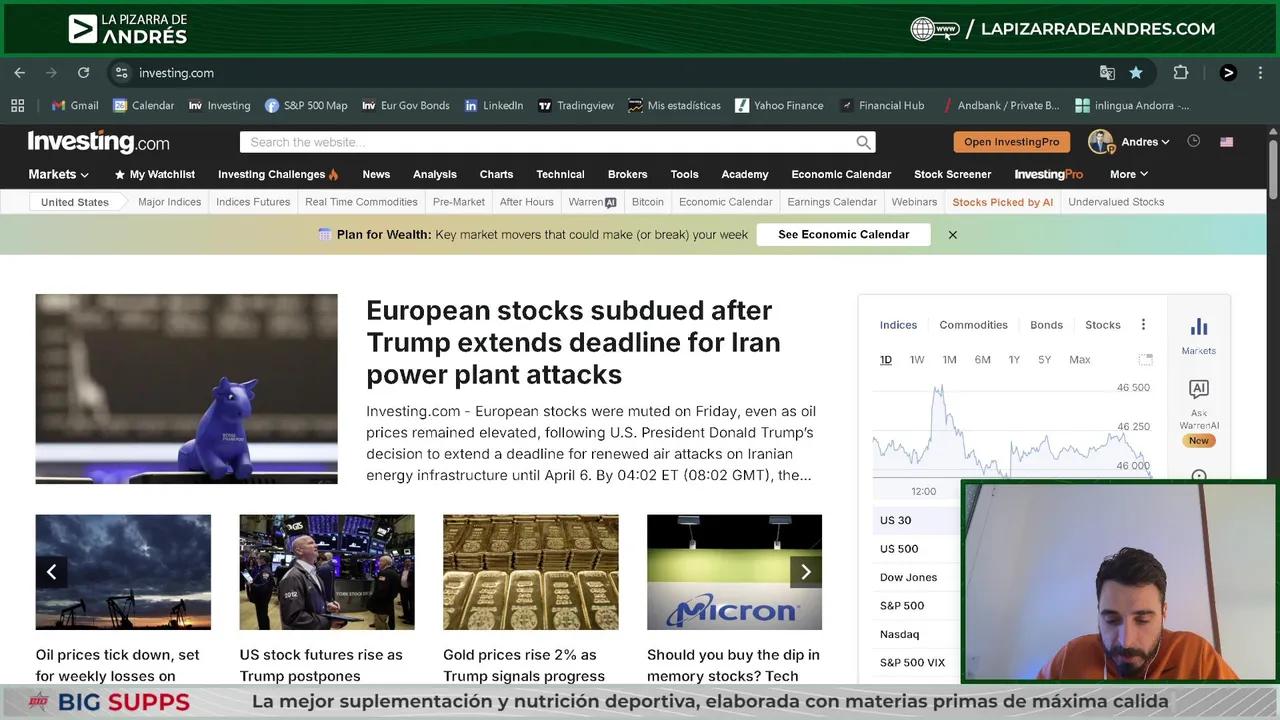The image size is (1280, 720).
Task: Switch to the Commodities tab
Action: 973,325
